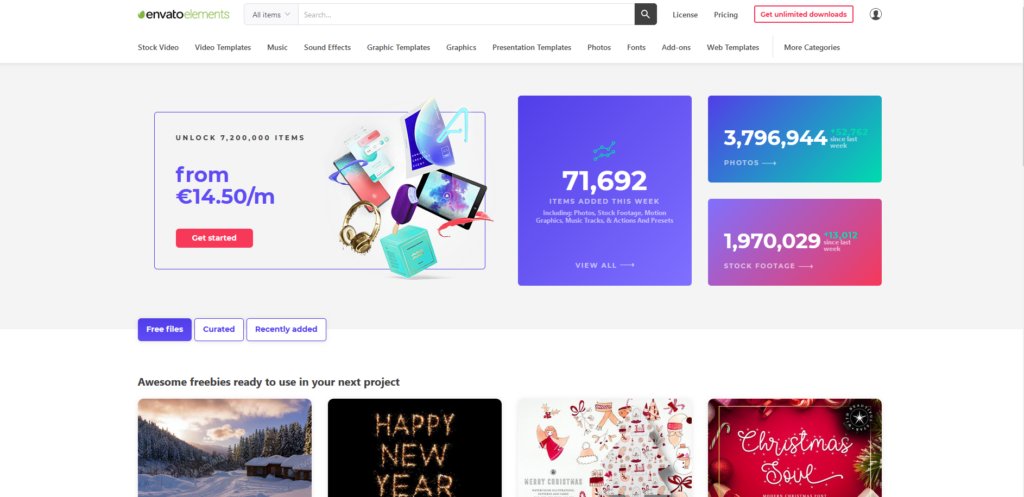Click VIEW ALL arrow link
This screenshot has width=1024, height=497.
605,265
